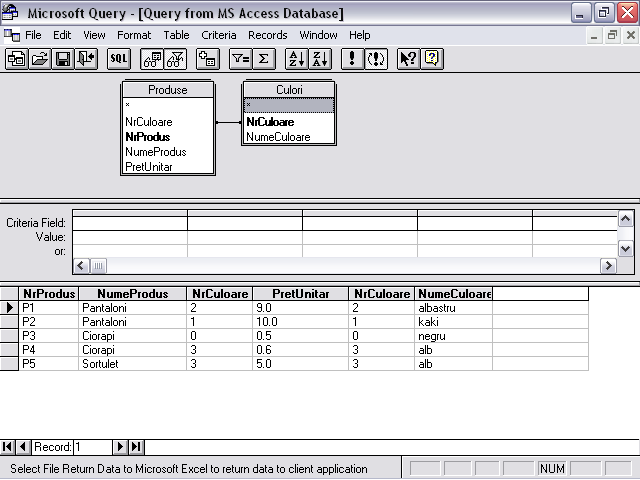Click the Return Data door icon

pyautogui.click(x=86, y=59)
